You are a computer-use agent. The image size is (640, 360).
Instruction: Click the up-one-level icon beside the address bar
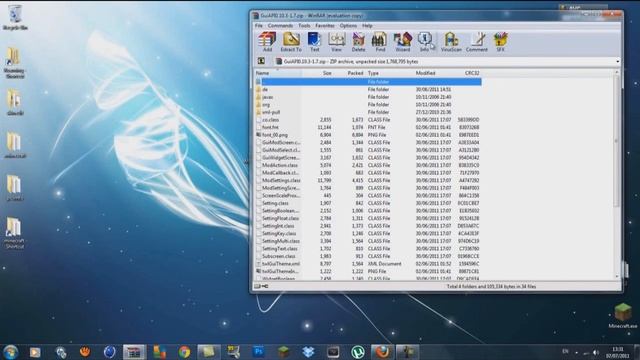(x=261, y=61)
